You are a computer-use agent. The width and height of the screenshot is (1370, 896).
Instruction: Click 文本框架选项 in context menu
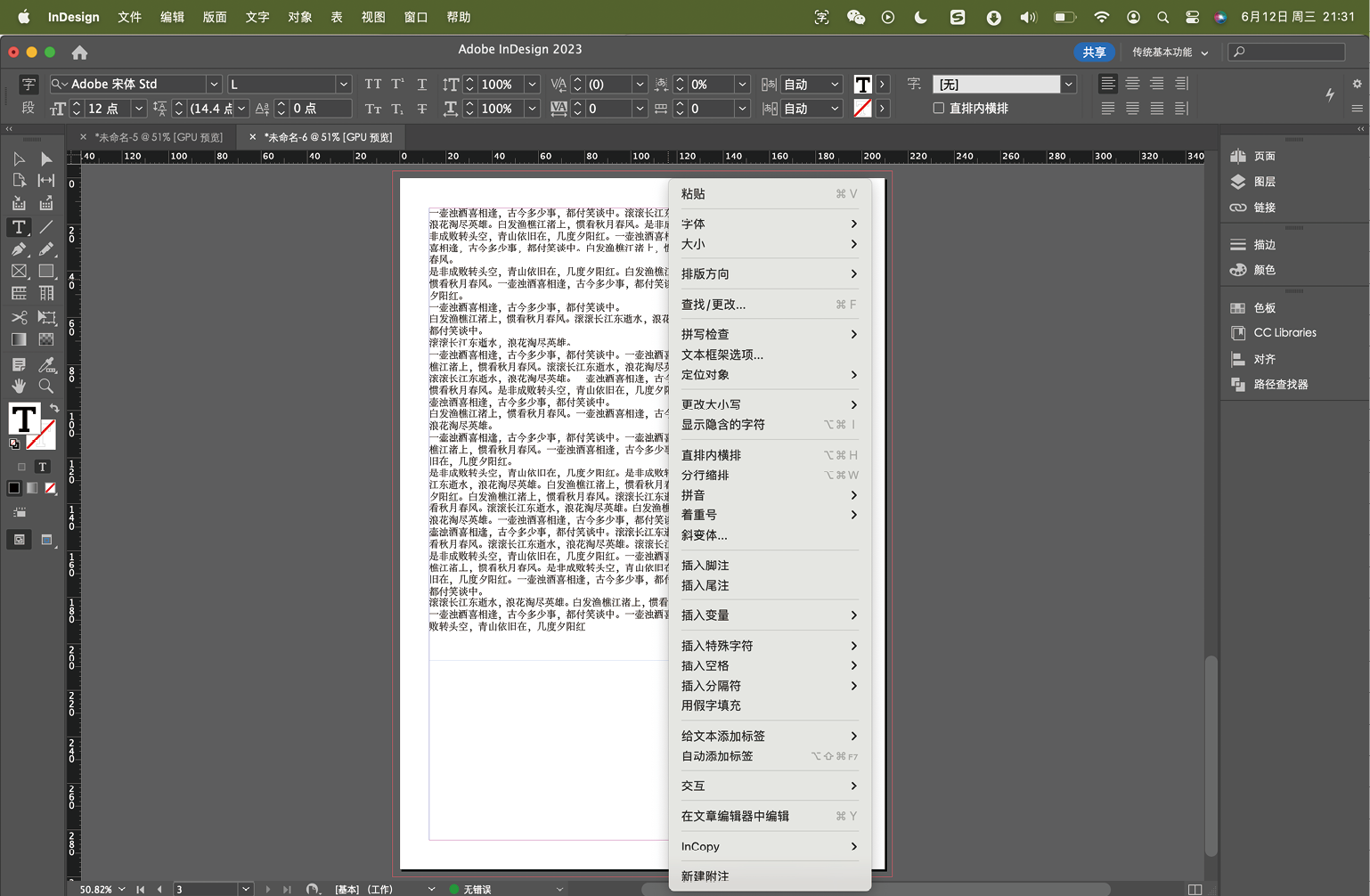click(722, 354)
